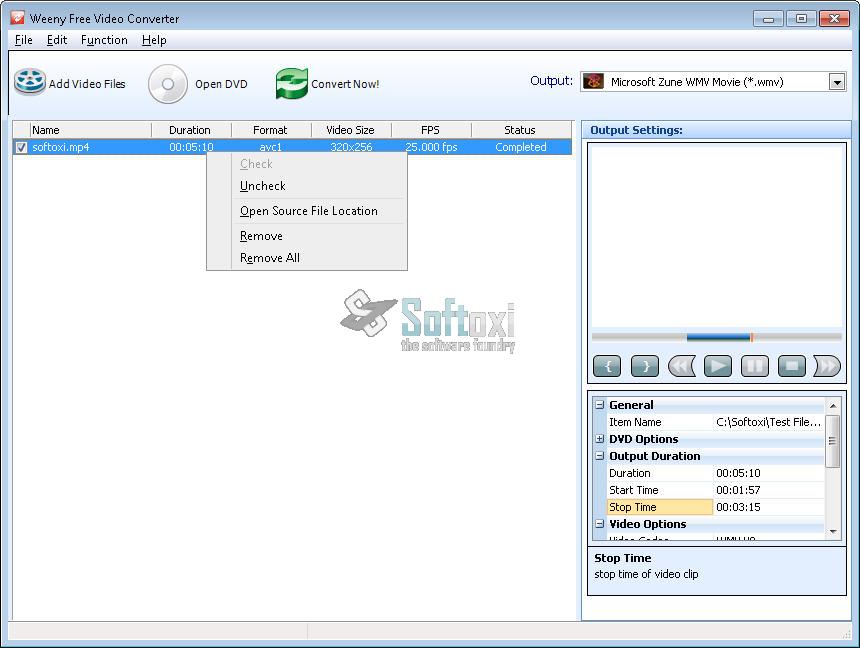Collapse the Output Duration section

coord(600,456)
